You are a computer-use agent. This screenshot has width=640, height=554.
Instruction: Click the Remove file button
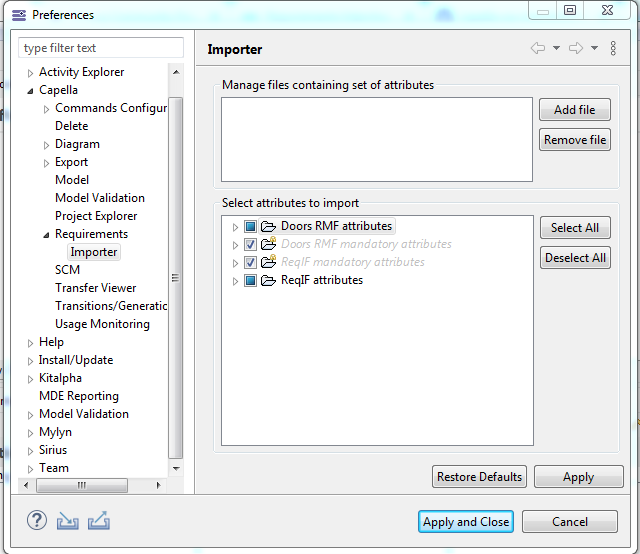tap(575, 140)
